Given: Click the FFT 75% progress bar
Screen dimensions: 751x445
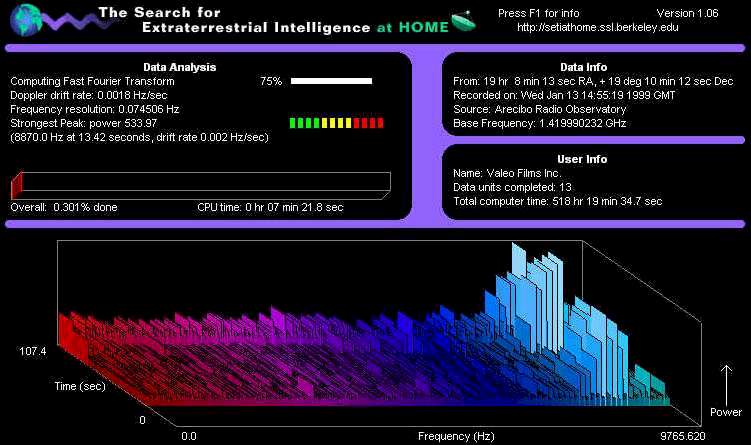Looking at the screenshot, I should coord(331,81).
